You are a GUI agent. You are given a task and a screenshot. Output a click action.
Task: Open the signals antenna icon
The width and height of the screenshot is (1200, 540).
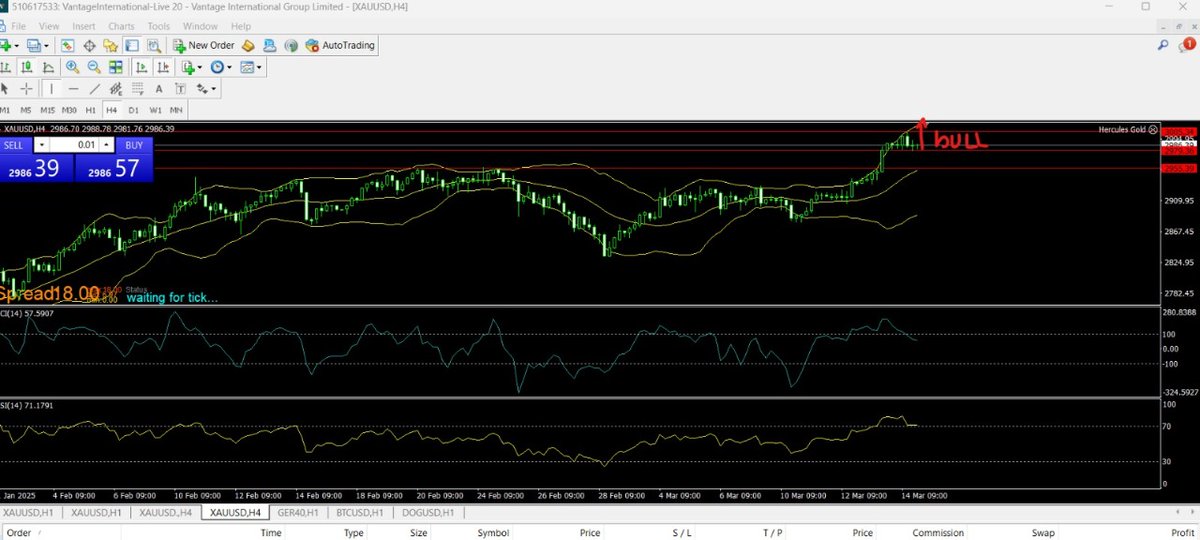click(x=291, y=45)
